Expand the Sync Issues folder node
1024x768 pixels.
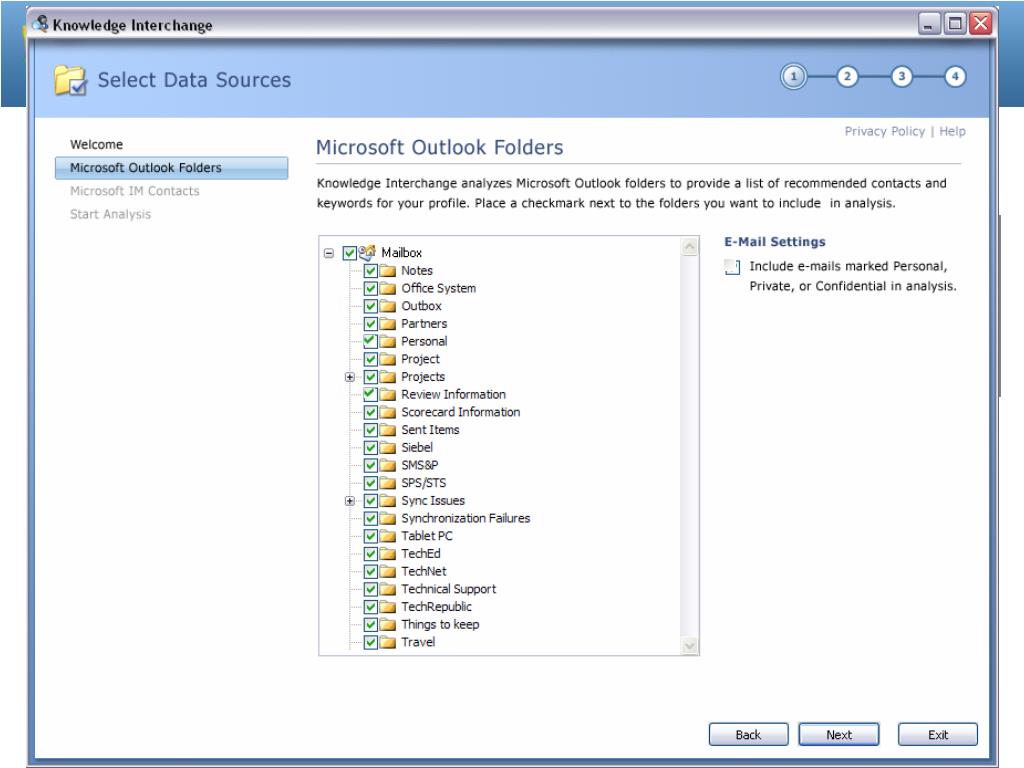coord(350,501)
